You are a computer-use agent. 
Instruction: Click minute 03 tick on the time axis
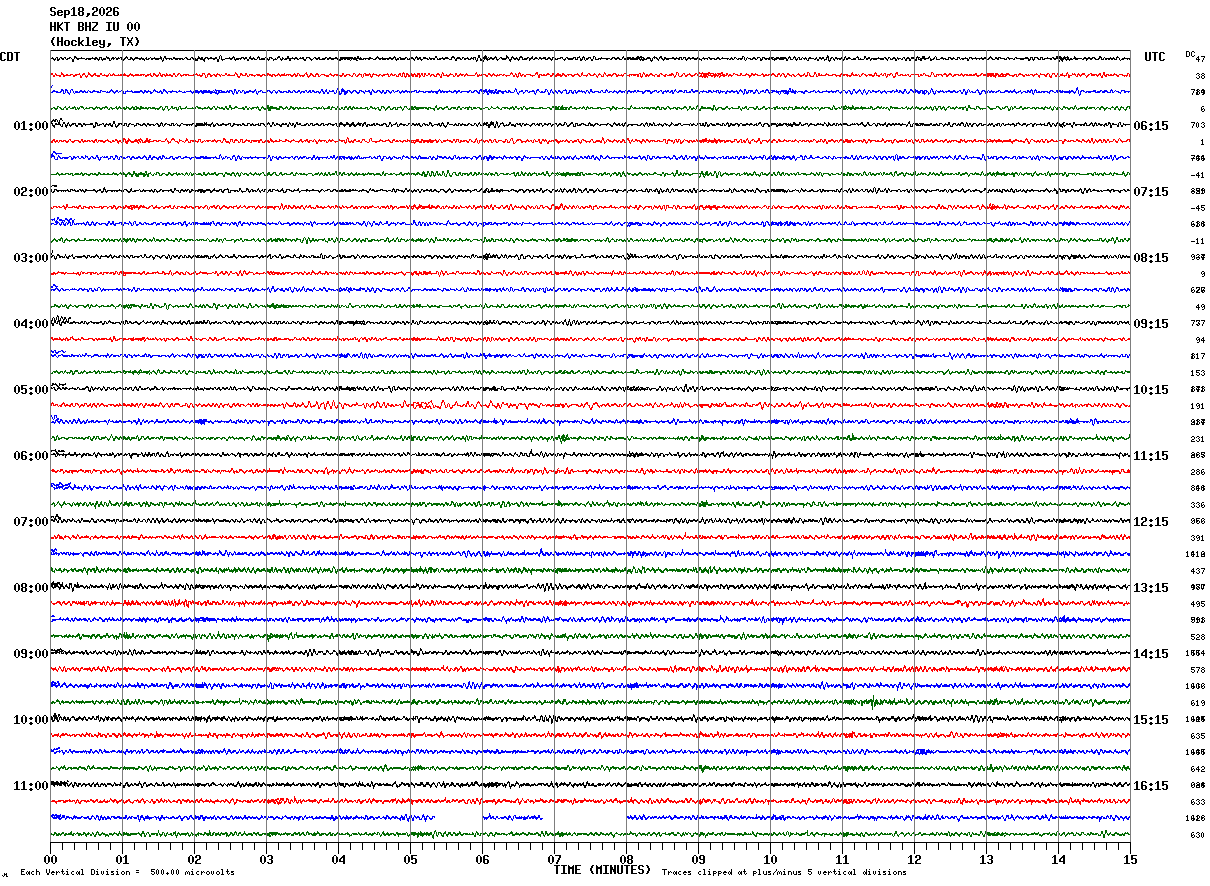pos(266,859)
